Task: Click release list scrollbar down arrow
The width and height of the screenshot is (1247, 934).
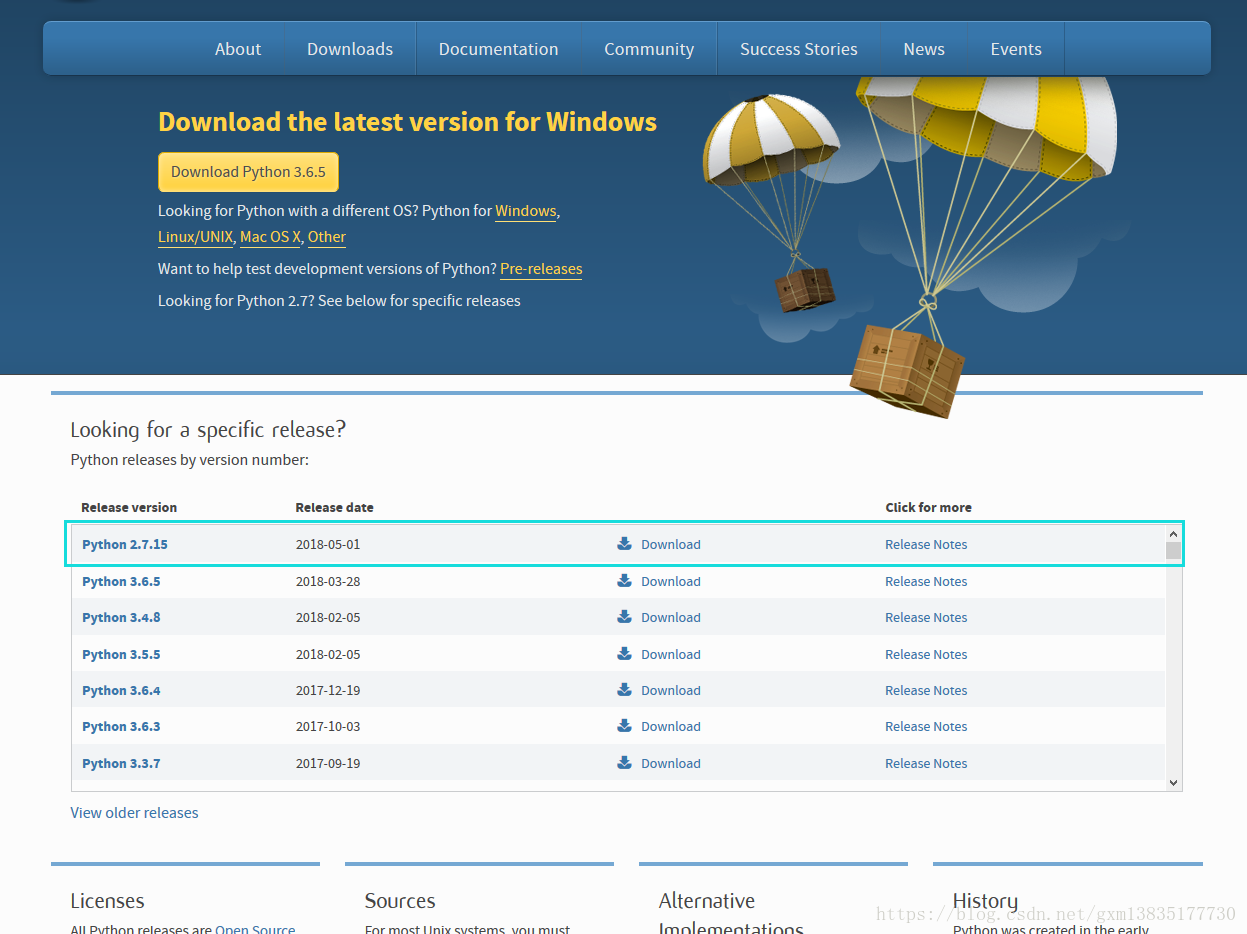Action: (1174, 783)
